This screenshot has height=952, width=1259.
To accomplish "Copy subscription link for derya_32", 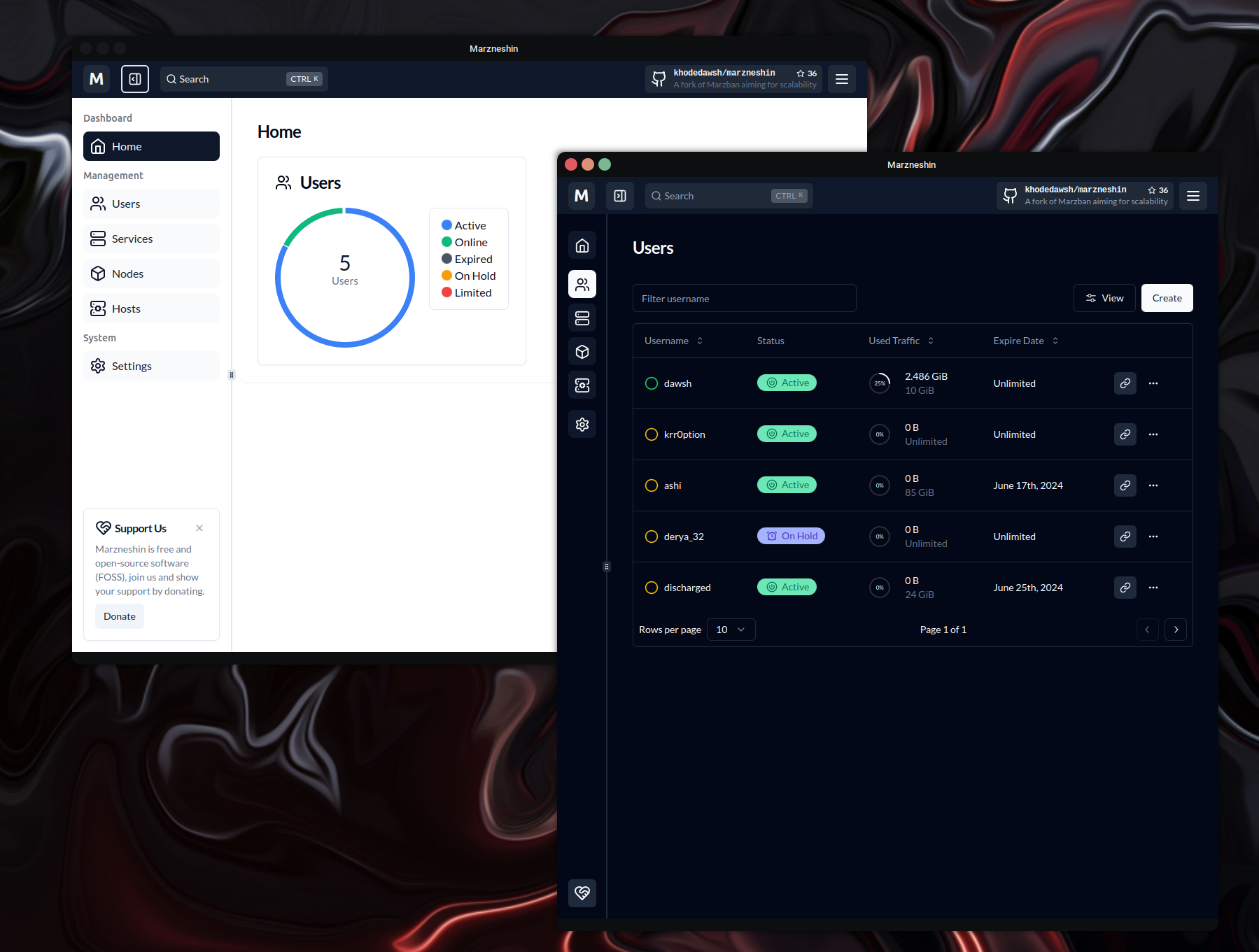I will (x=1125, y=537).
